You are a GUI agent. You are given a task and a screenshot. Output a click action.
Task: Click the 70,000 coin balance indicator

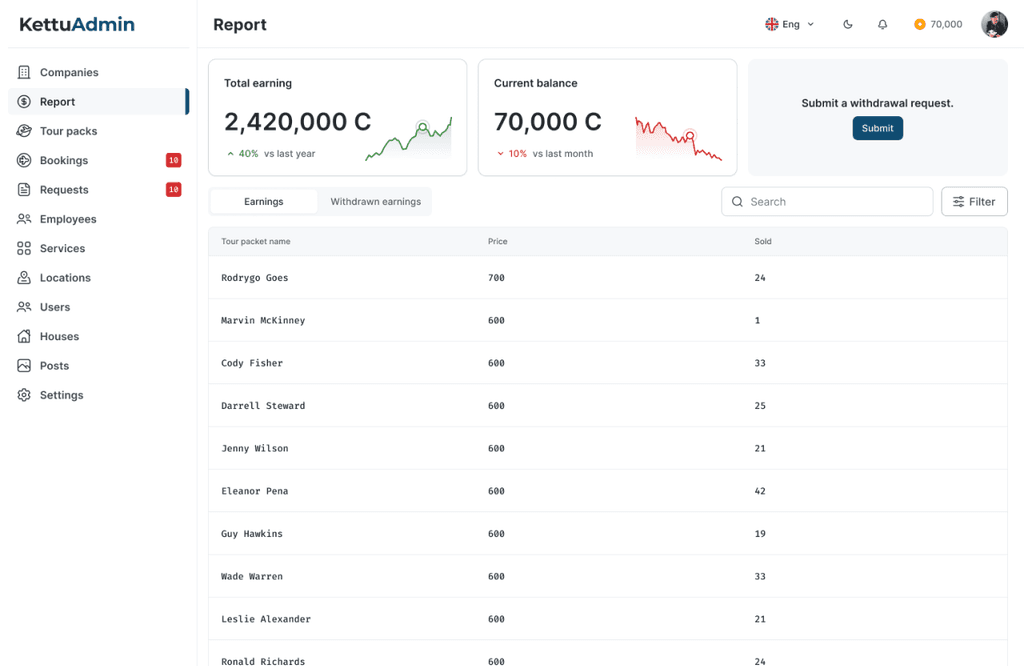(x=938, y=24)
